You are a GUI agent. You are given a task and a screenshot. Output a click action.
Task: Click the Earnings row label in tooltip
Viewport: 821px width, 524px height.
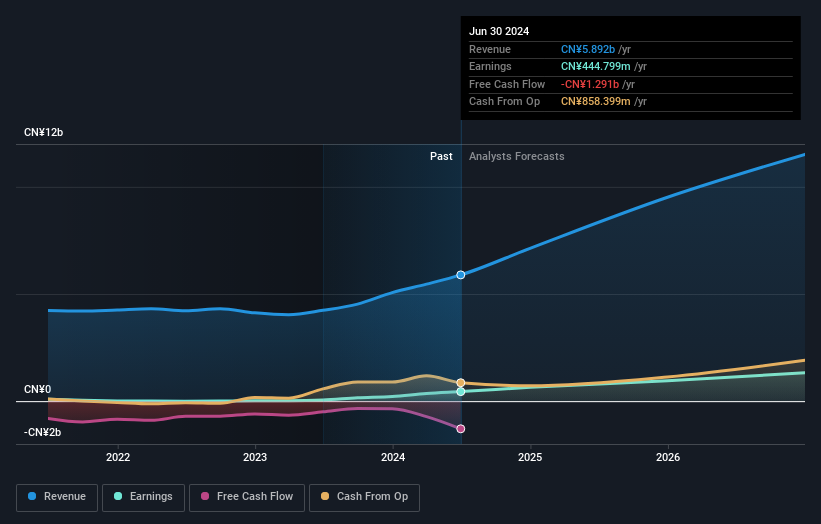[490, 66]
